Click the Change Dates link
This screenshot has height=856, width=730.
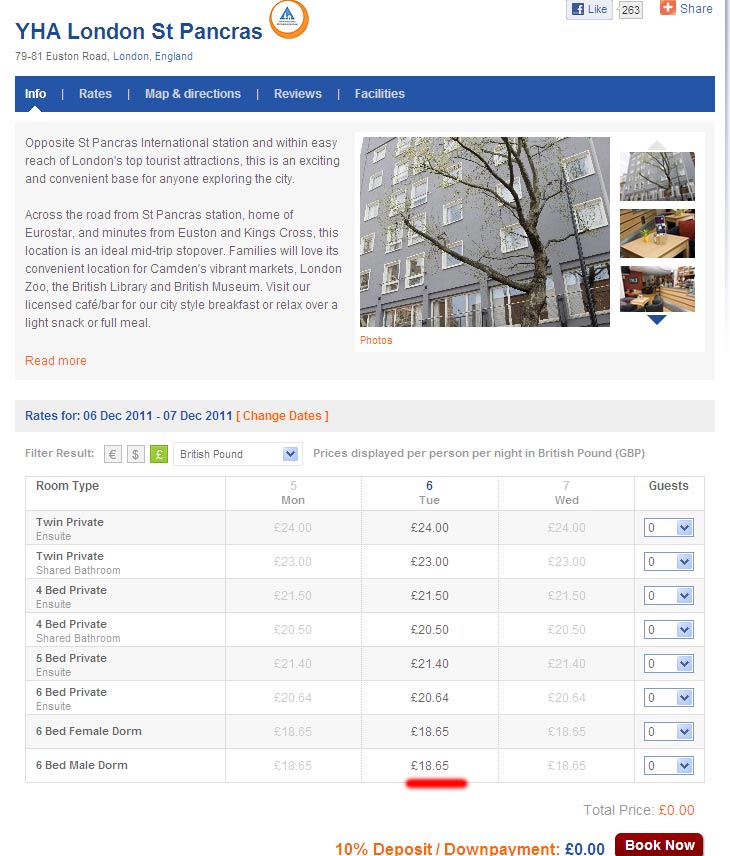pyautogui.click(x=282, y=416)
